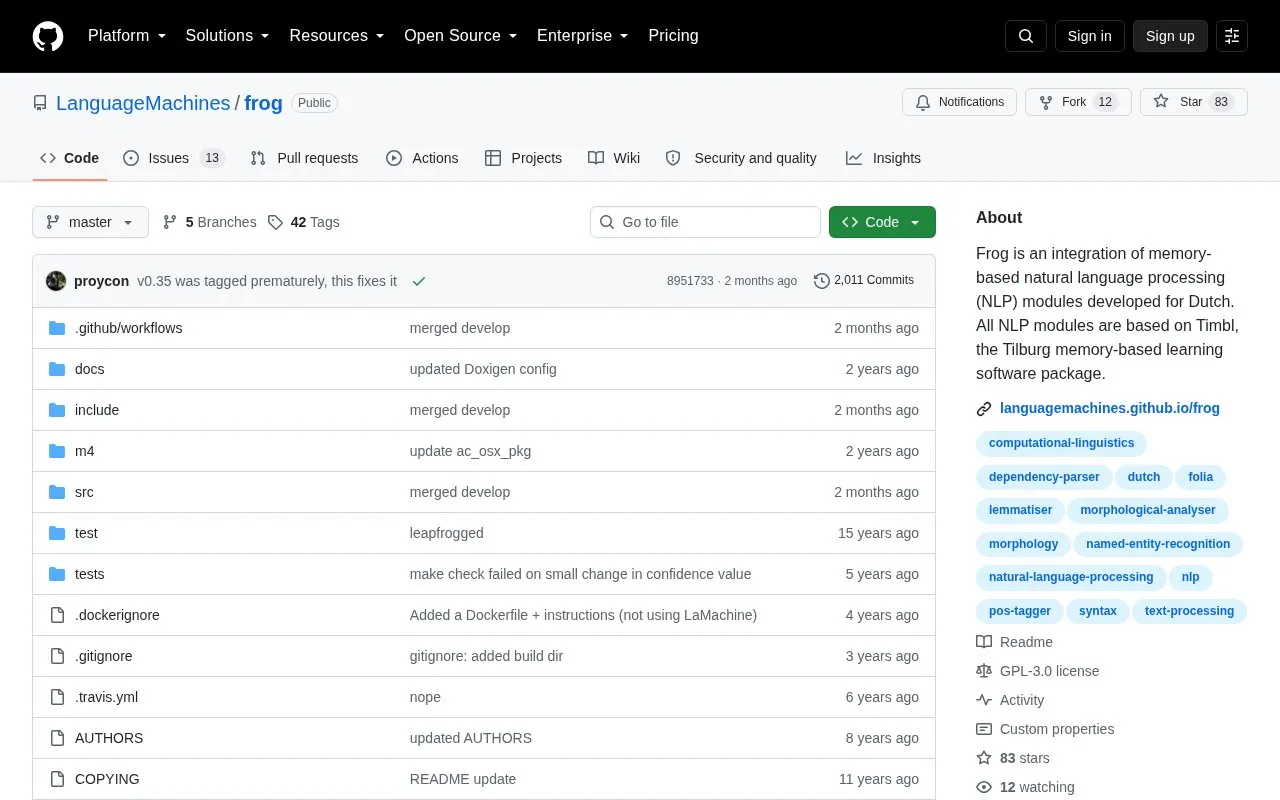Open the Wiki tab
Screen dimensions: 1280x800
pyautogui.click(x=614, y=158)
